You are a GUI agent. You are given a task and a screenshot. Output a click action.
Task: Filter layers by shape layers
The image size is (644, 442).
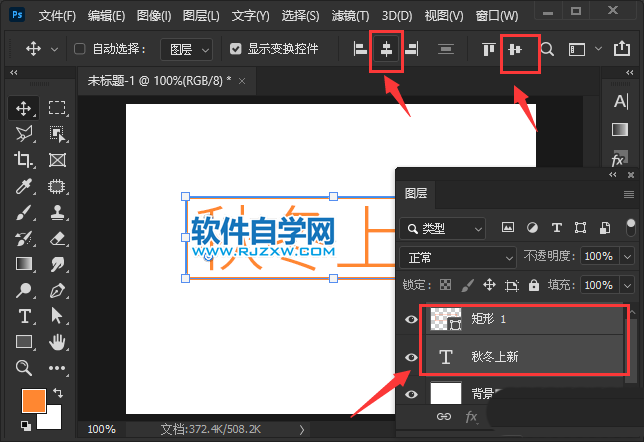(580, 228)
